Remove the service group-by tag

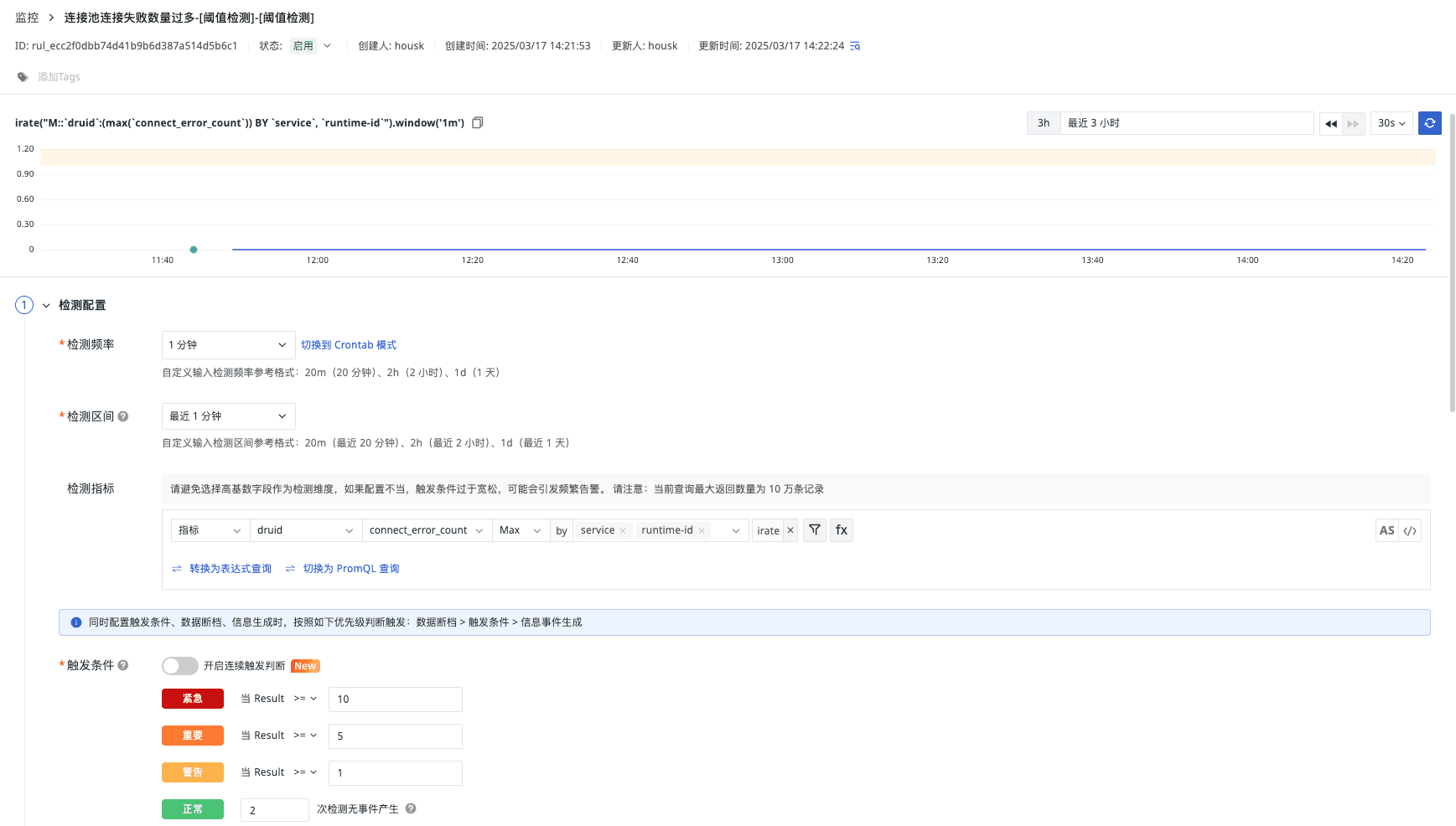click(623, 531)
